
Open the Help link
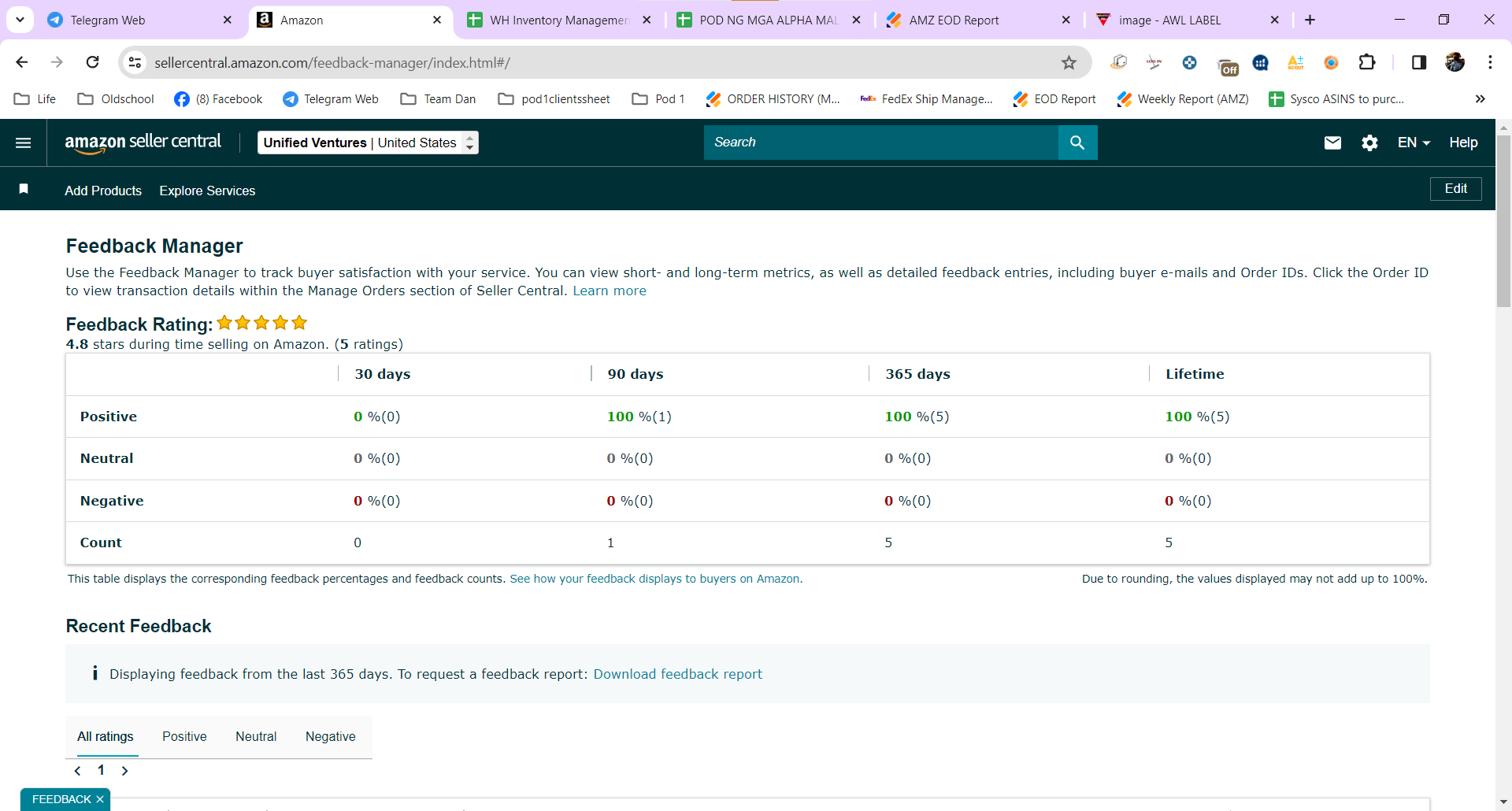pyautogui.click(x=1463, y=143)
